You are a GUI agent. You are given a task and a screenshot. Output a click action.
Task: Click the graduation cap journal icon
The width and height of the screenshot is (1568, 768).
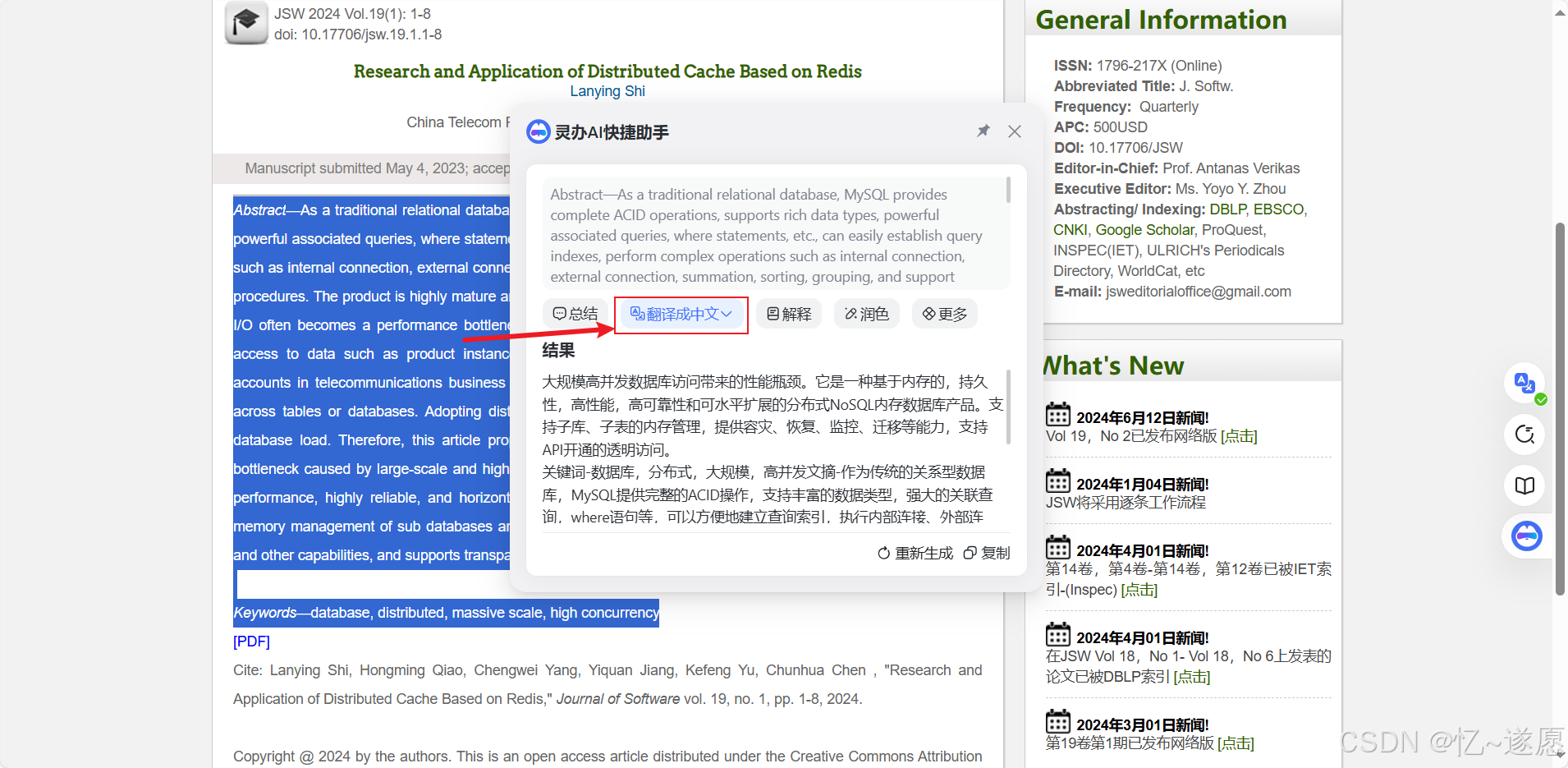click(246, 23)
